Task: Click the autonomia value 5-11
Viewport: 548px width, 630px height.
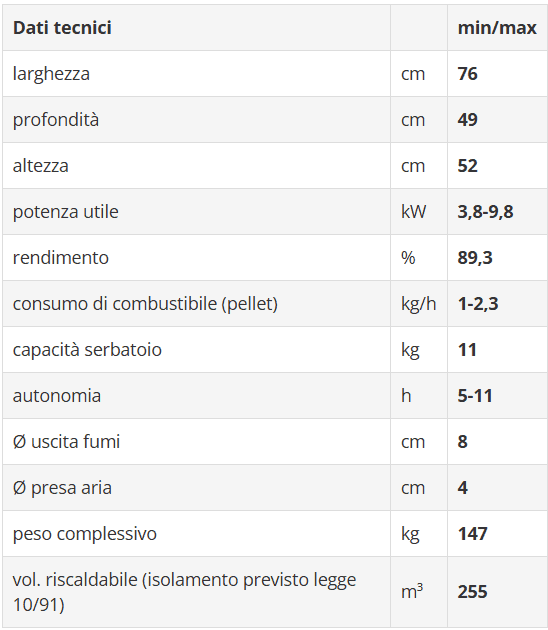Action: coord(475,396)
